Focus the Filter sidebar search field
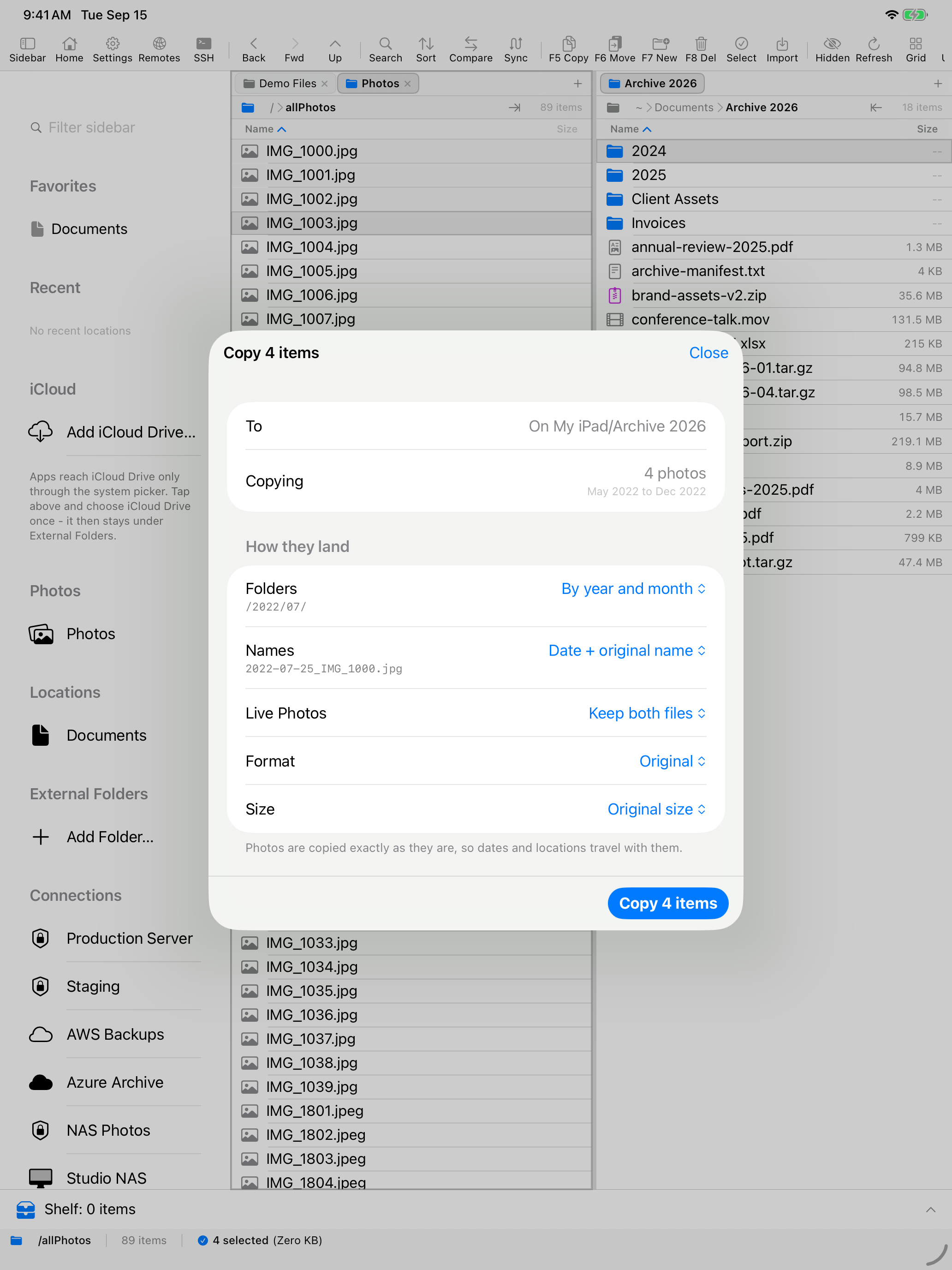The height and width of the screenshot is (1270, 952). pyautogui.click(x=115, y=127)
